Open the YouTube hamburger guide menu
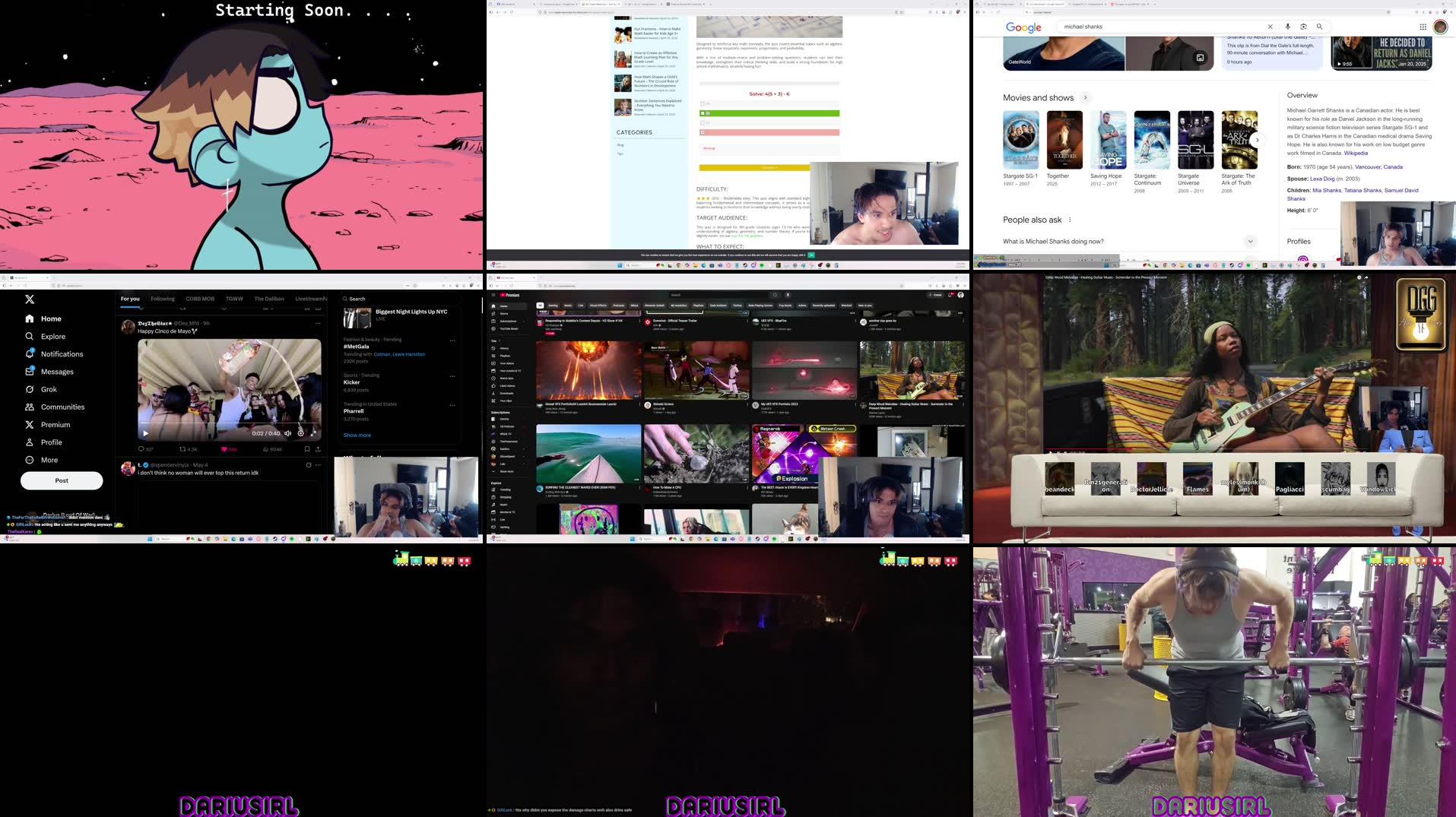This screenshot has width=1456, height=817. click(493, 295)
